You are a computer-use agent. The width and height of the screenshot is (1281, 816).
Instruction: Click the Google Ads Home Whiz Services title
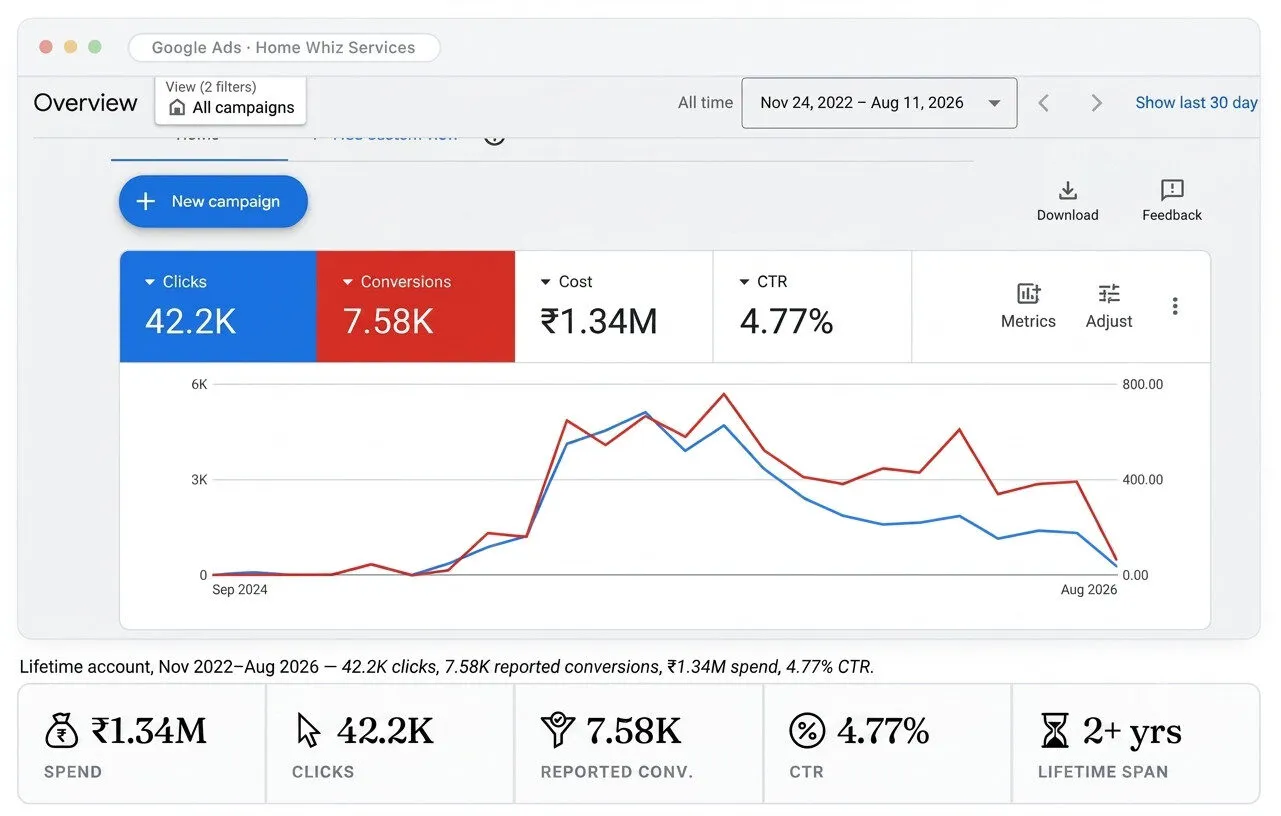coord(283,47)
